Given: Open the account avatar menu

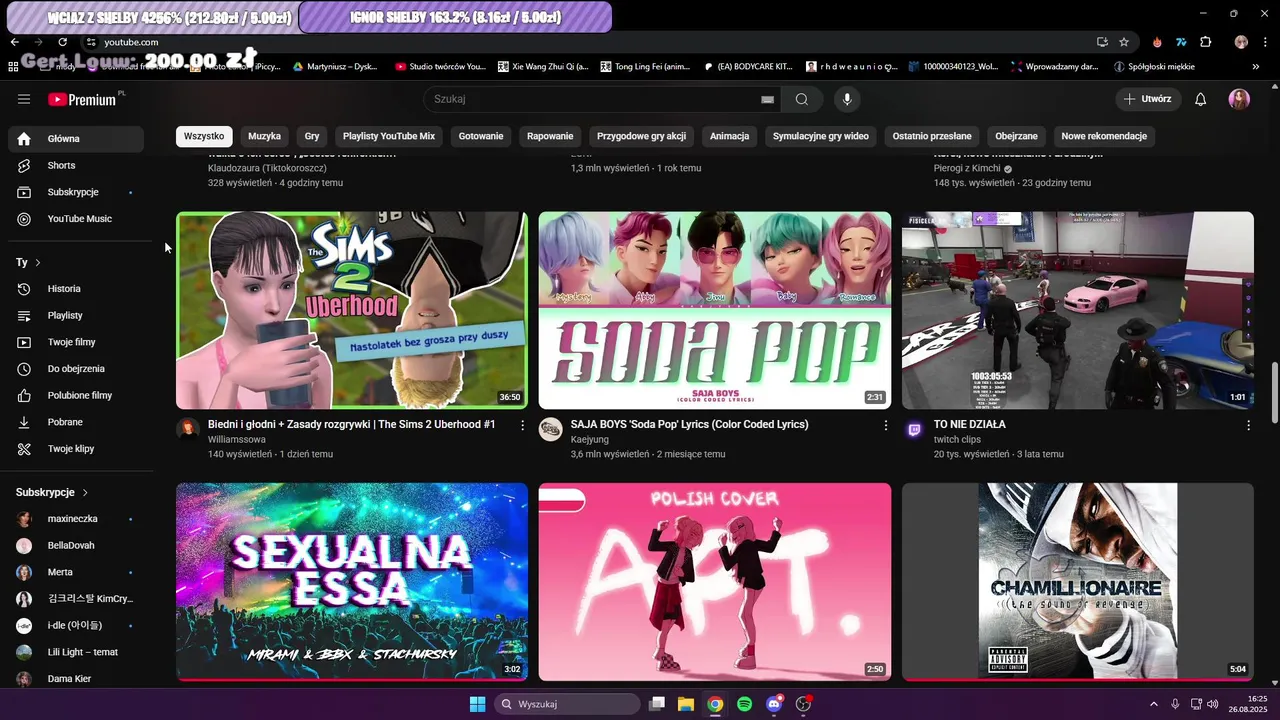Looking at the screenshot, I should point(1240,99).
